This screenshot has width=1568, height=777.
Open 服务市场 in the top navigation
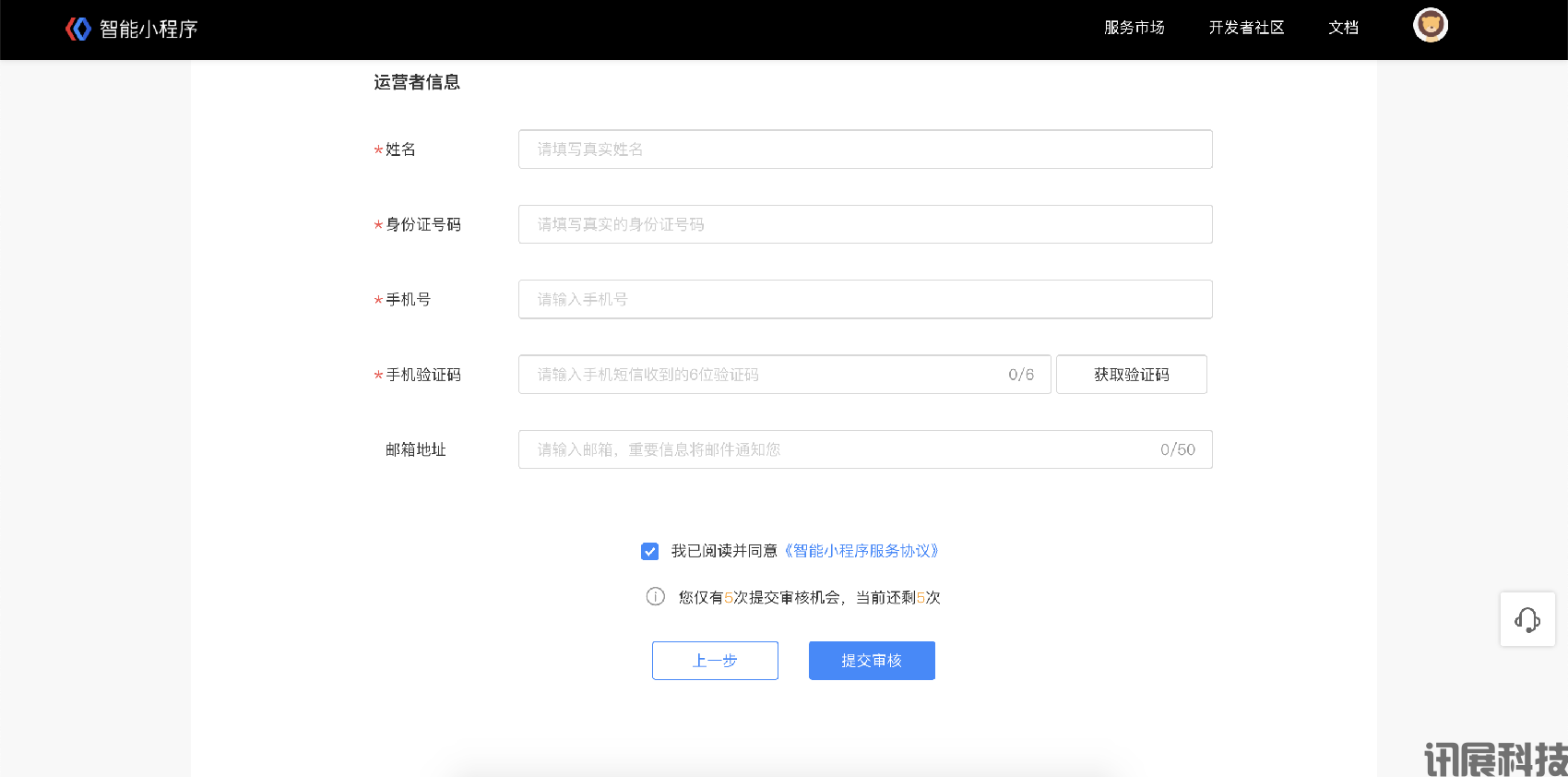[1134, 28]
